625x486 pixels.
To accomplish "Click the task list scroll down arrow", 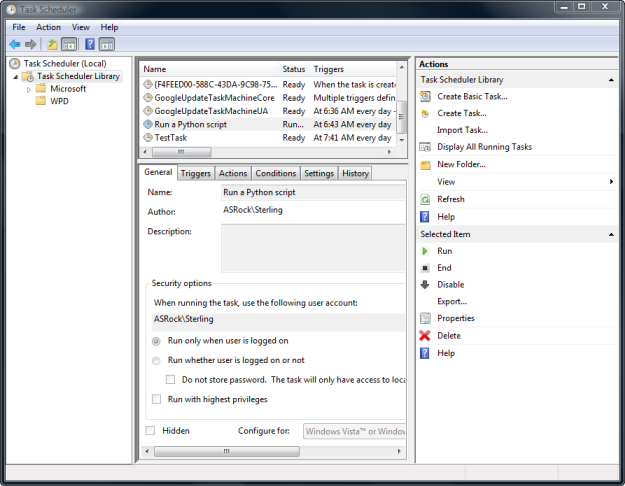I will (402, 140).
